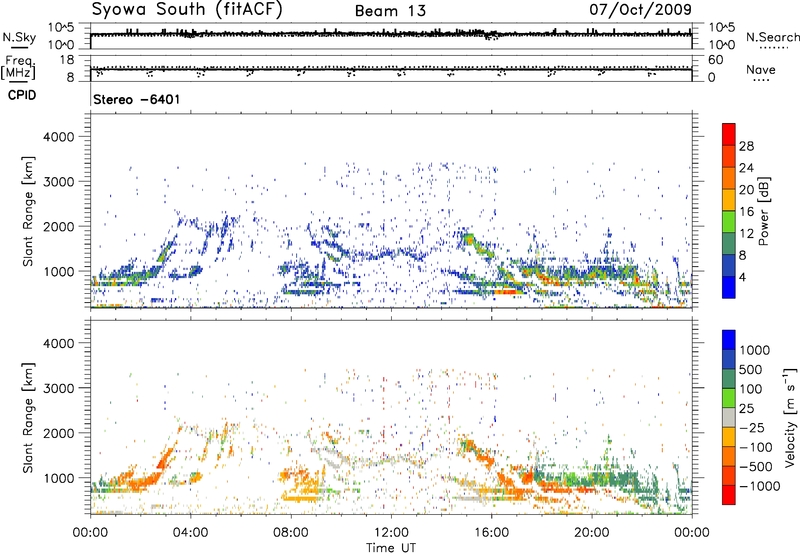Viewport: 800px width, 554px height.
Task: Select the green Velocity segment between 25 and 100
Action: tap(729, 398)
